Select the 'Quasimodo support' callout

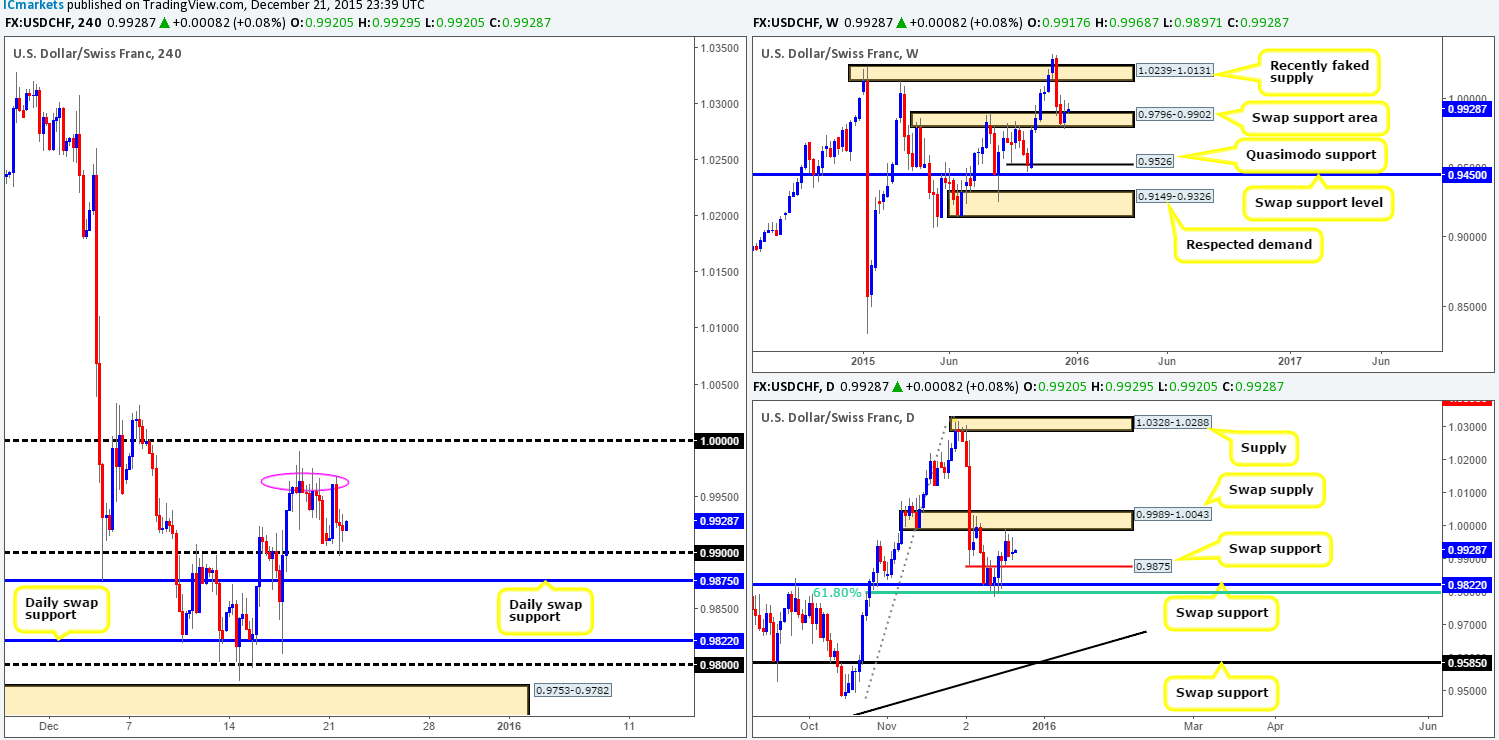[x=1311, y=155]
